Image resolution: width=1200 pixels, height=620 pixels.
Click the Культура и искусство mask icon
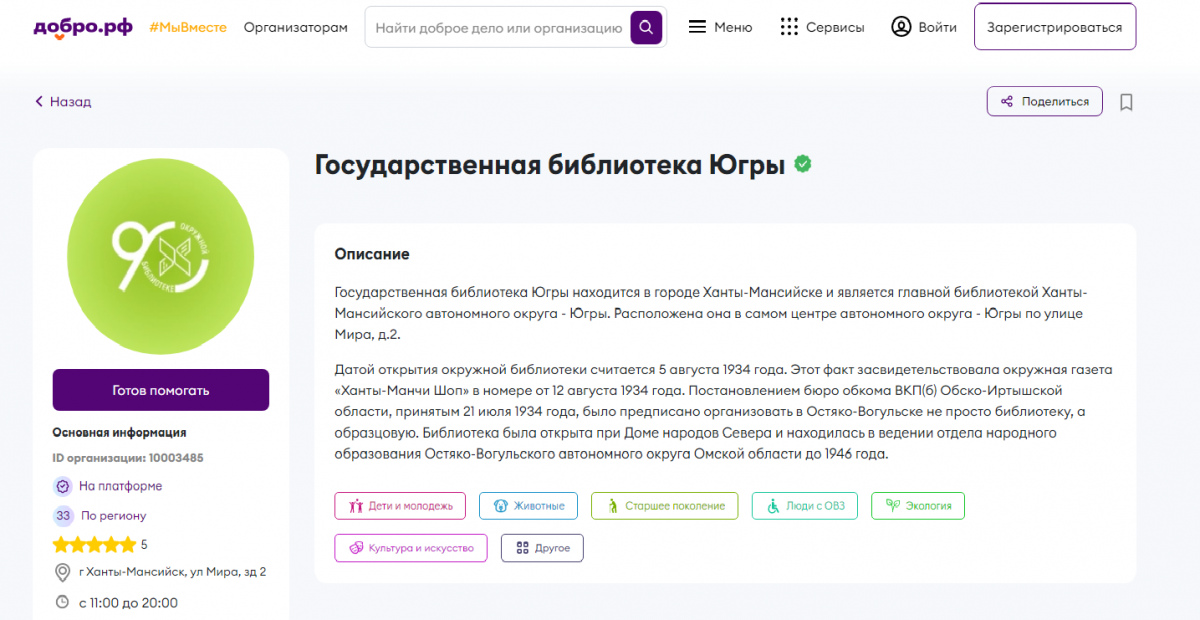[x=355, y=548]
